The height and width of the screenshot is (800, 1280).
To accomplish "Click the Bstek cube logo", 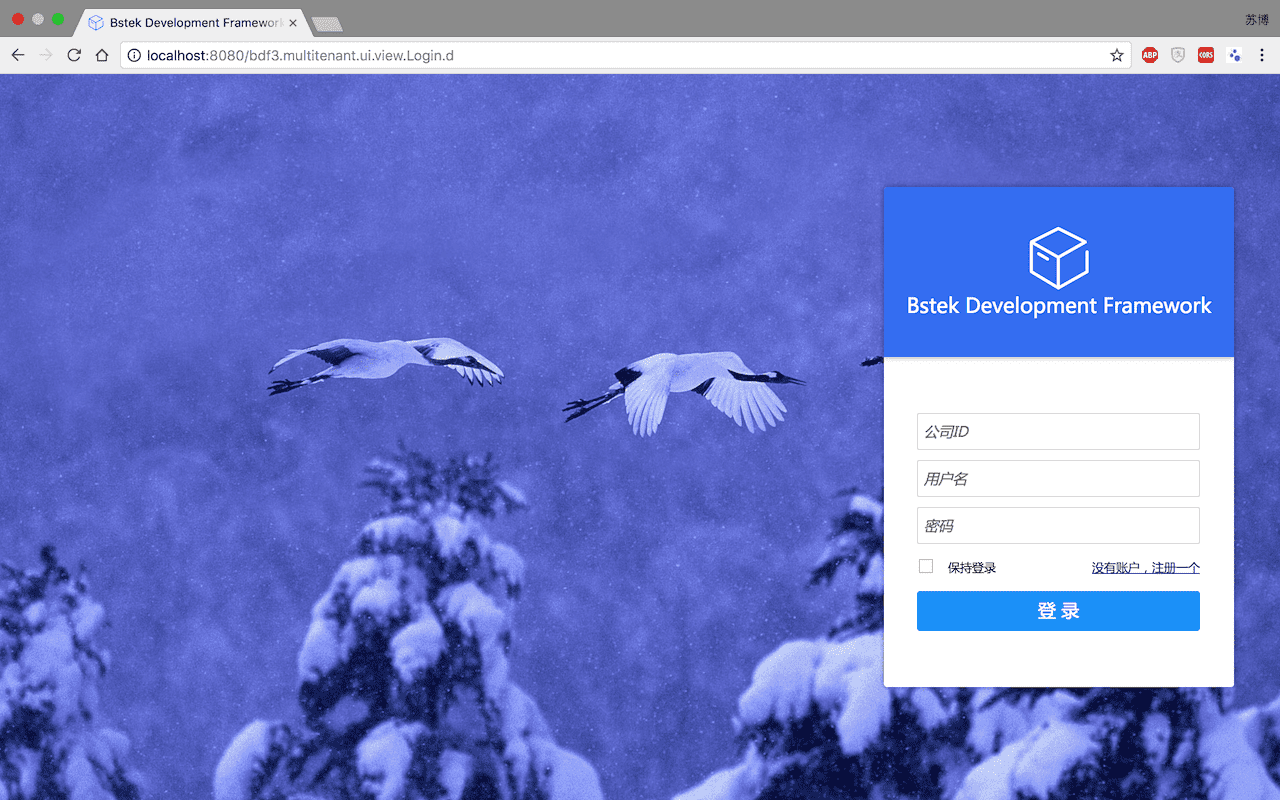I will pyautogui.click(x=1059, y=257).
